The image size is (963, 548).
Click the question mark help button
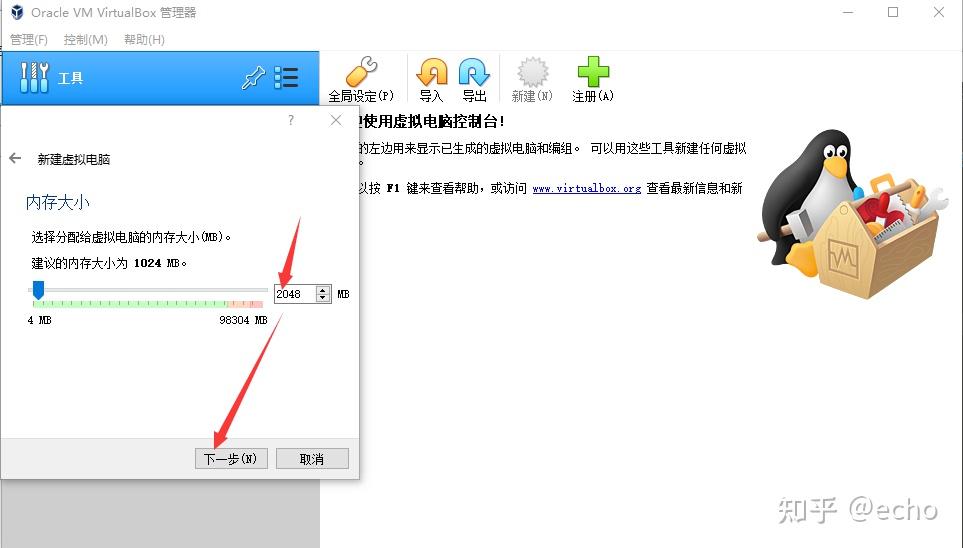coord(291,120)
